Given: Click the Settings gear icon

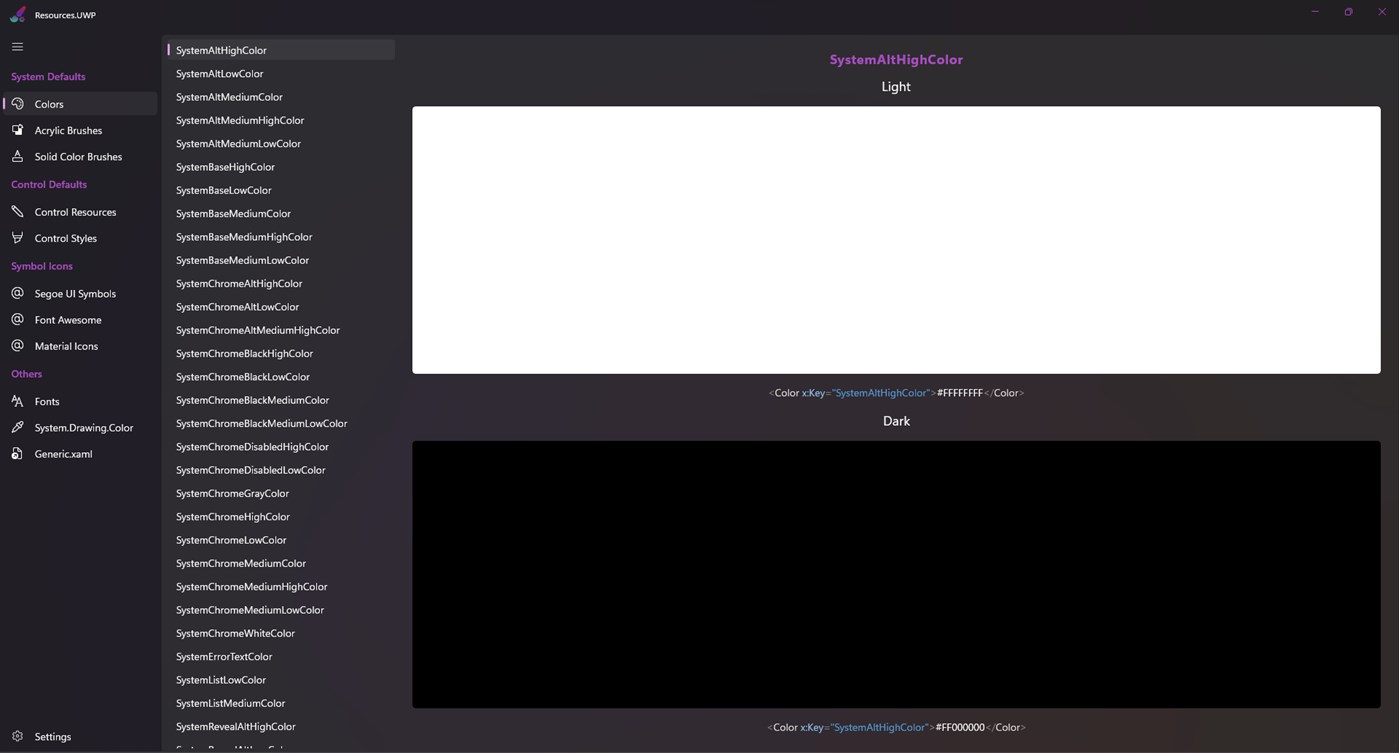Looking at the screenshot, I should point(17,736).
